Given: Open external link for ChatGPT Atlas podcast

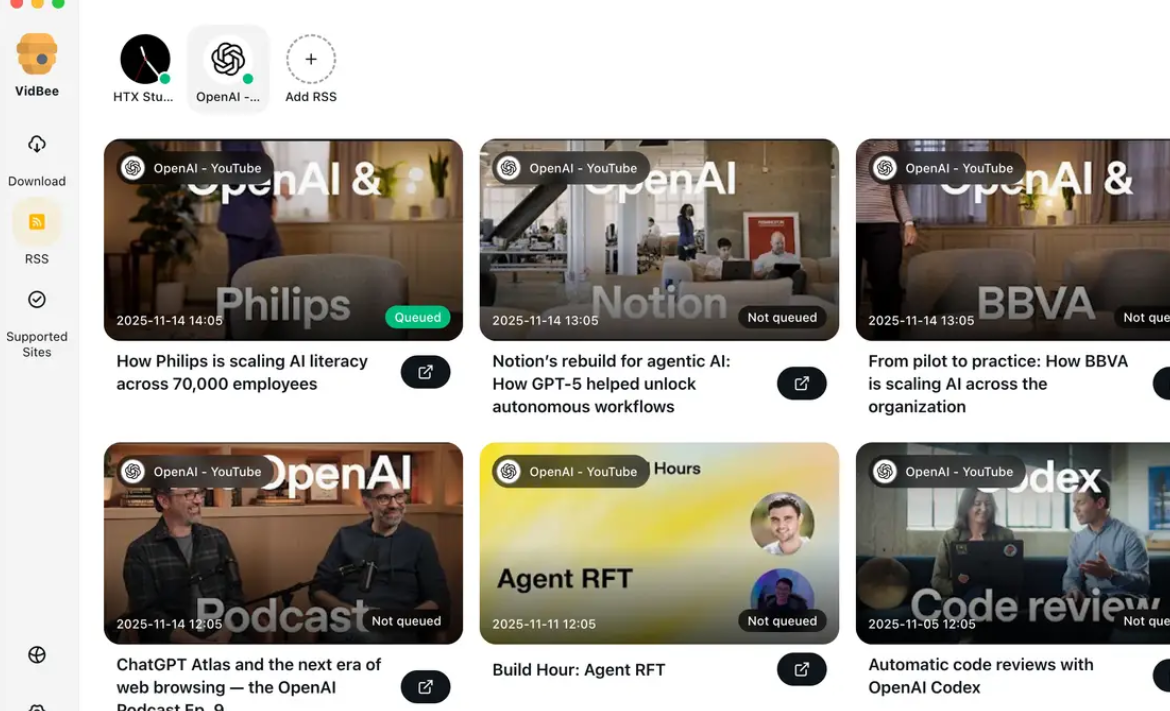Looking at the screenshot, I should tap(425, 686).
